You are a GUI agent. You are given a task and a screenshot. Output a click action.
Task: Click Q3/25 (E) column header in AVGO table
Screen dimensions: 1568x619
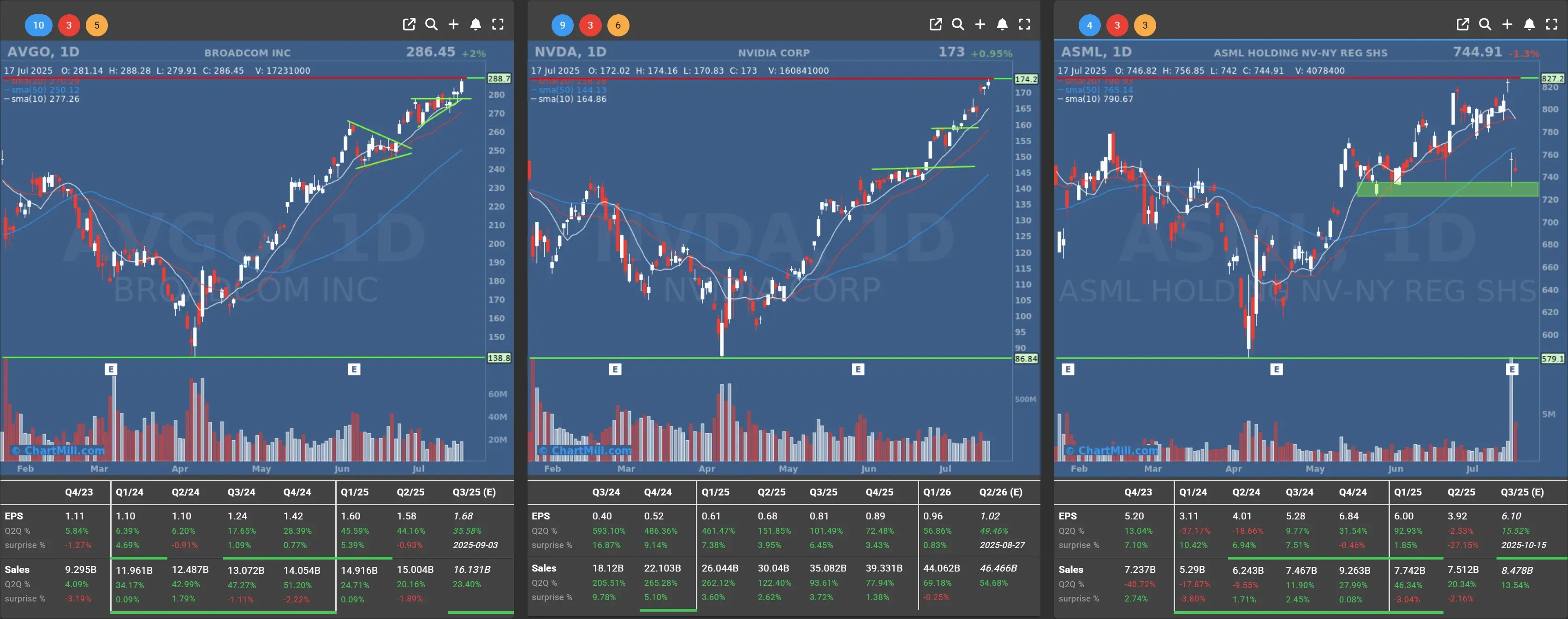pyautogui.click(x=474, y=492)
